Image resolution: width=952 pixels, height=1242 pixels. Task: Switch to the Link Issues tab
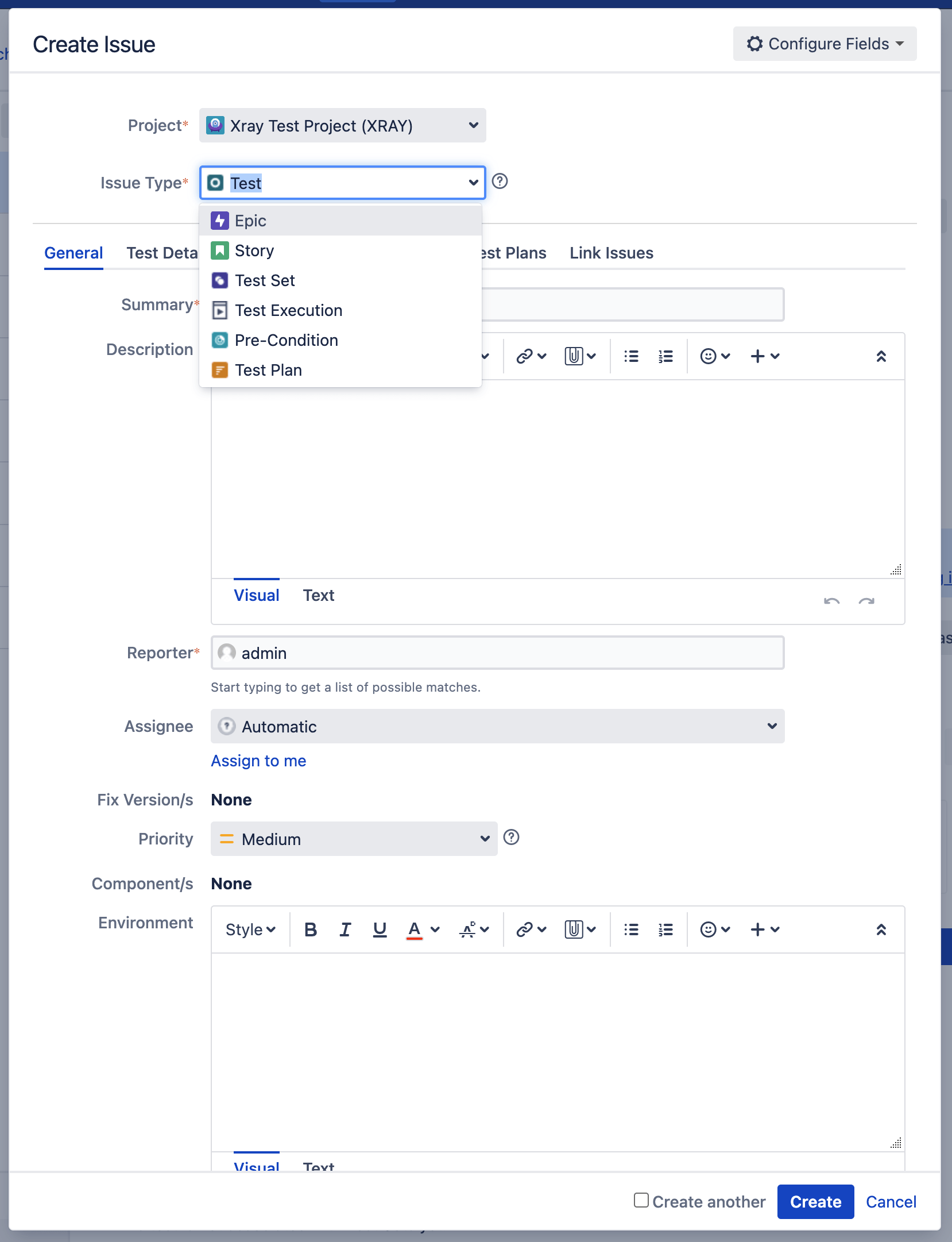coord(611,253)
